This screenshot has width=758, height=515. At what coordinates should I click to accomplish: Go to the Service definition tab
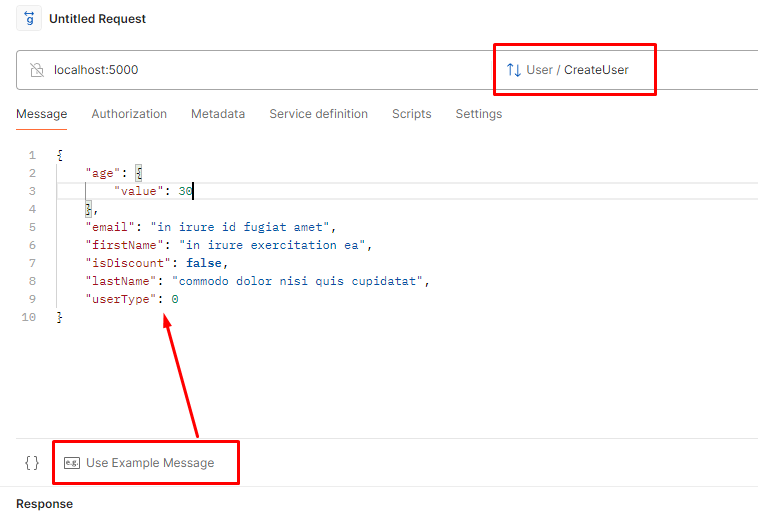coord(319,114)
